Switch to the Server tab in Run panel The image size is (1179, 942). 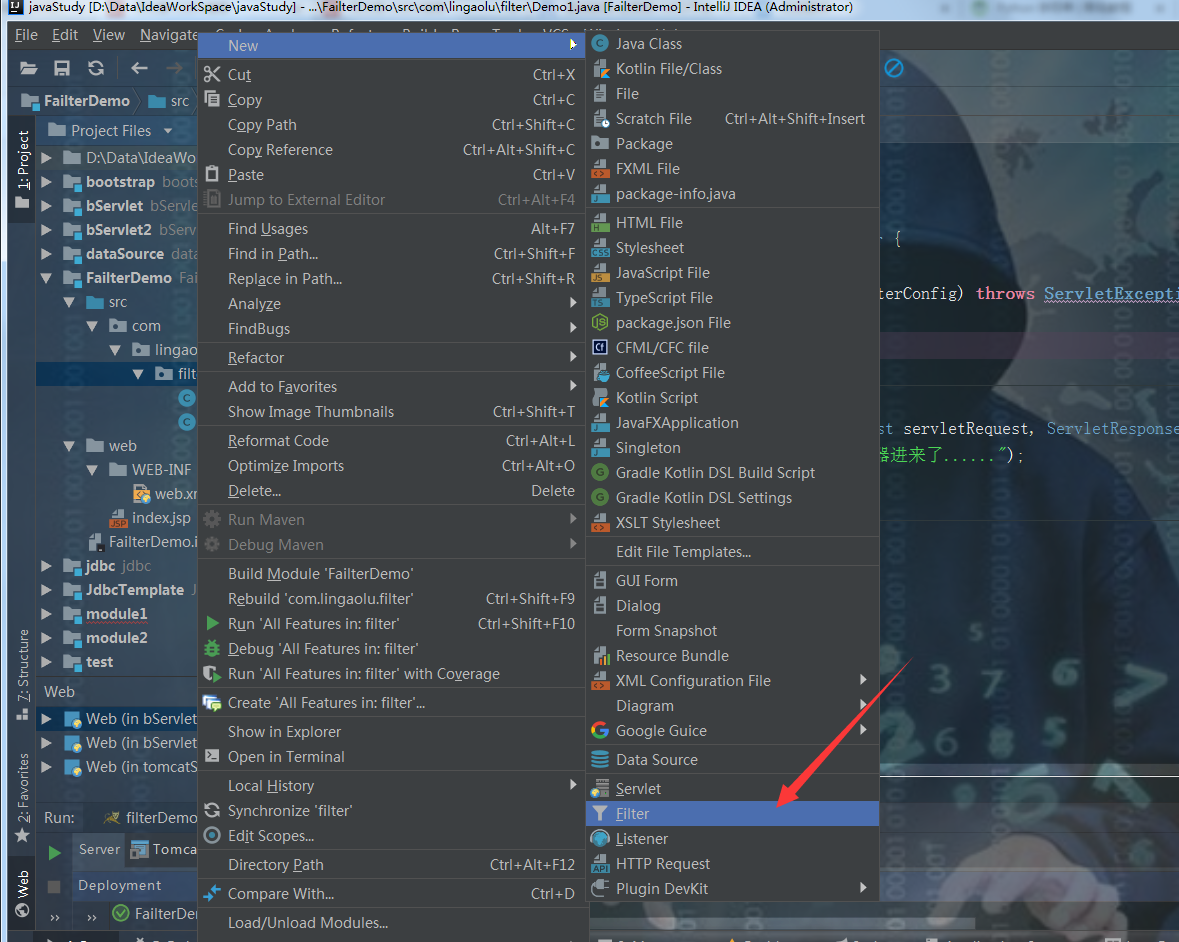click(99, 850)
